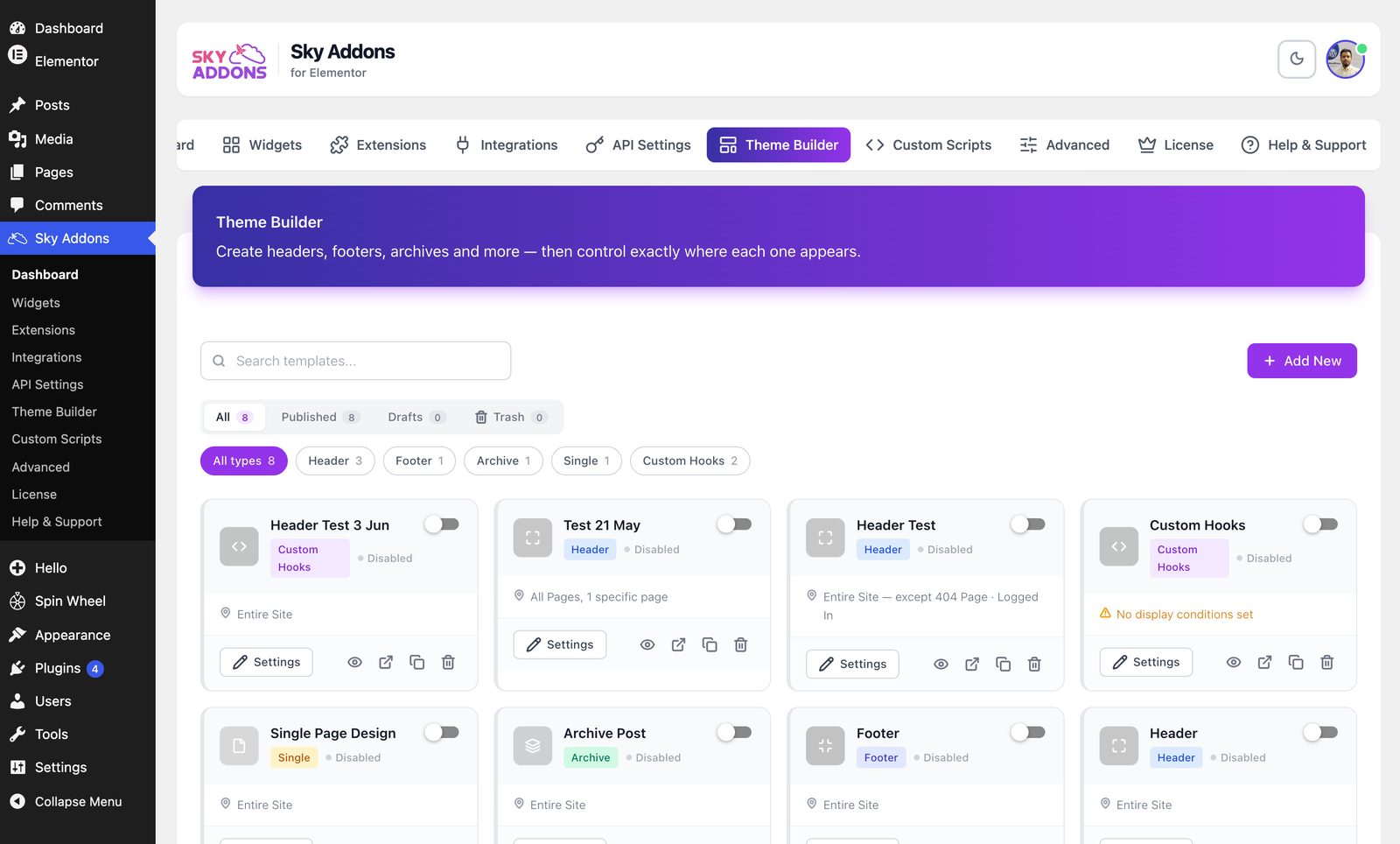Open the Widgets tab
The width and height of the screenshot is (1400, 844).
click(262, 145)
